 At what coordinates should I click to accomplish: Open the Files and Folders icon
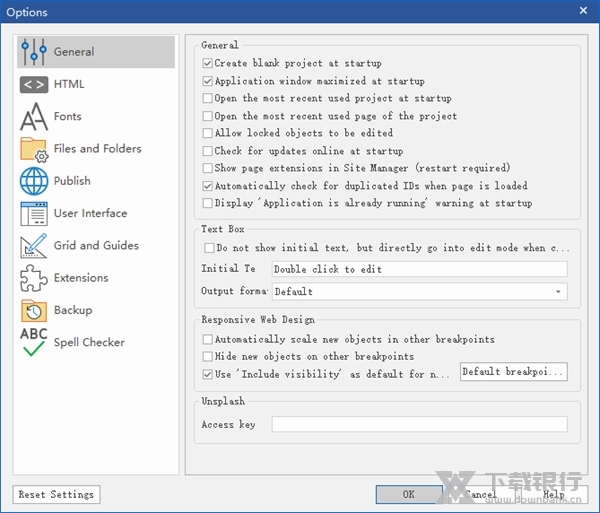click(x=34, y=149)
